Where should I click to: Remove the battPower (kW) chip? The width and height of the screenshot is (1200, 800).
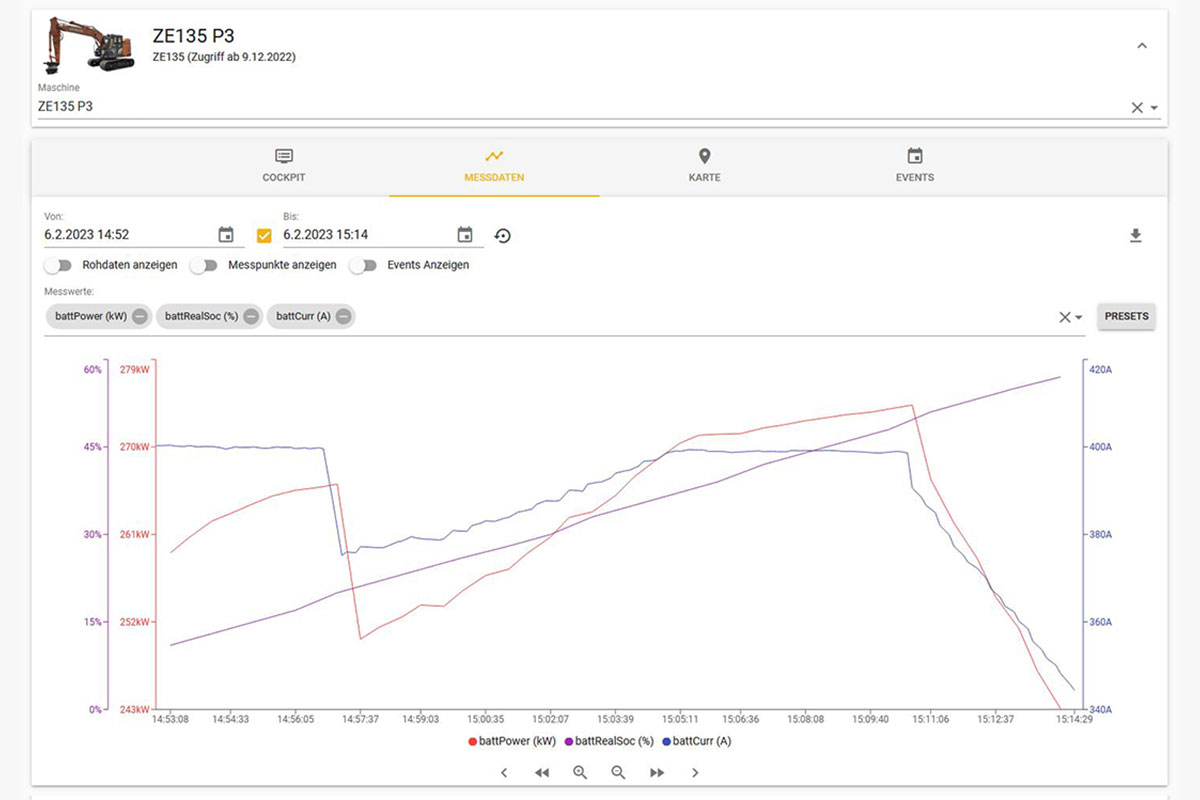coord(140,317)
